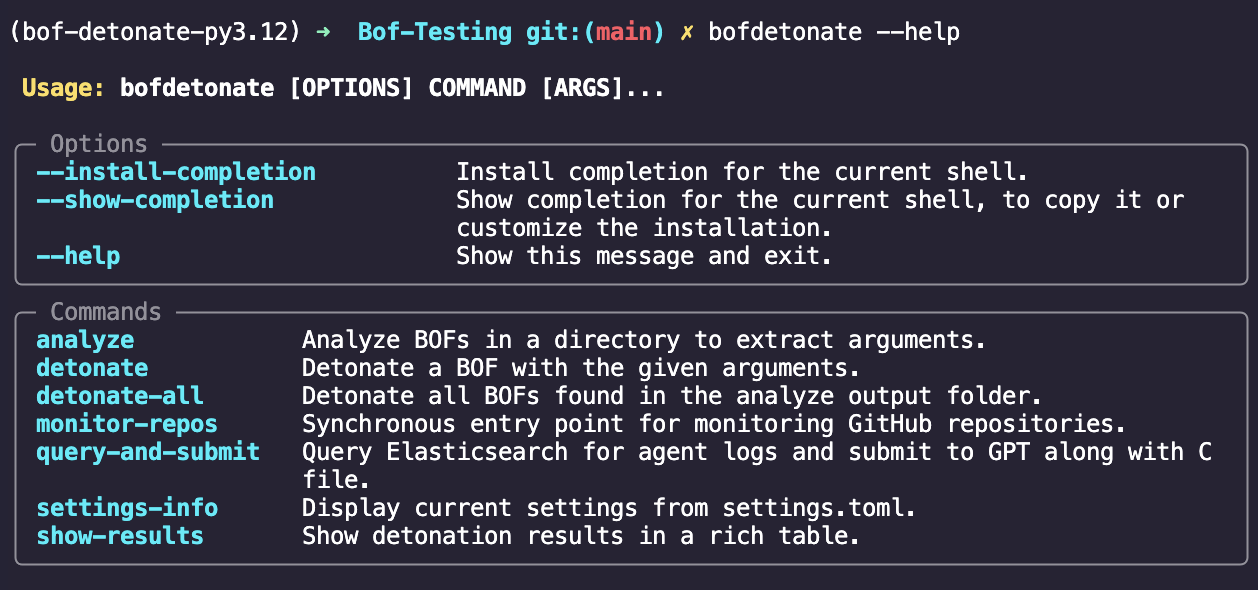
Task: Click the yellow Usage: label
Action: (63, 88)
